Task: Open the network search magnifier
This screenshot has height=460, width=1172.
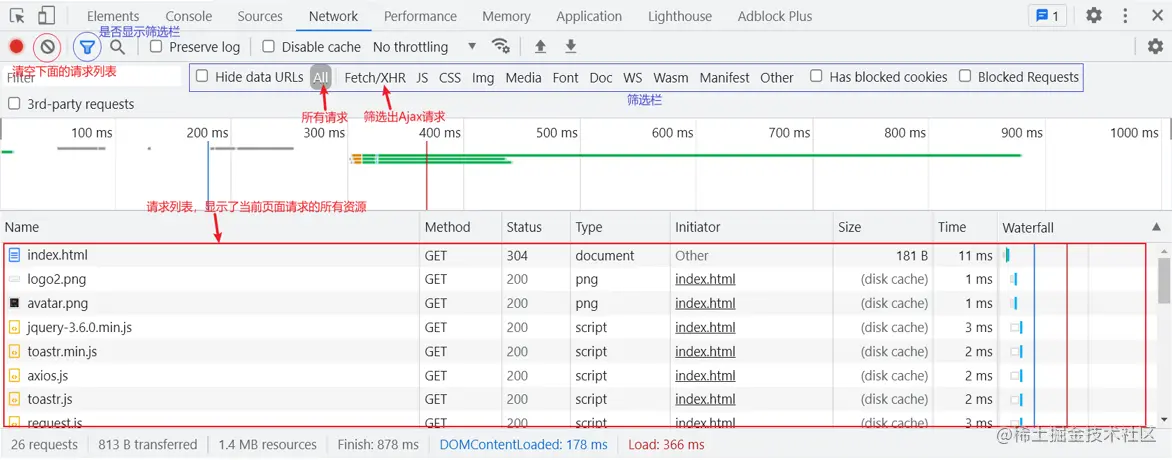Action: [x=118, y=47]
